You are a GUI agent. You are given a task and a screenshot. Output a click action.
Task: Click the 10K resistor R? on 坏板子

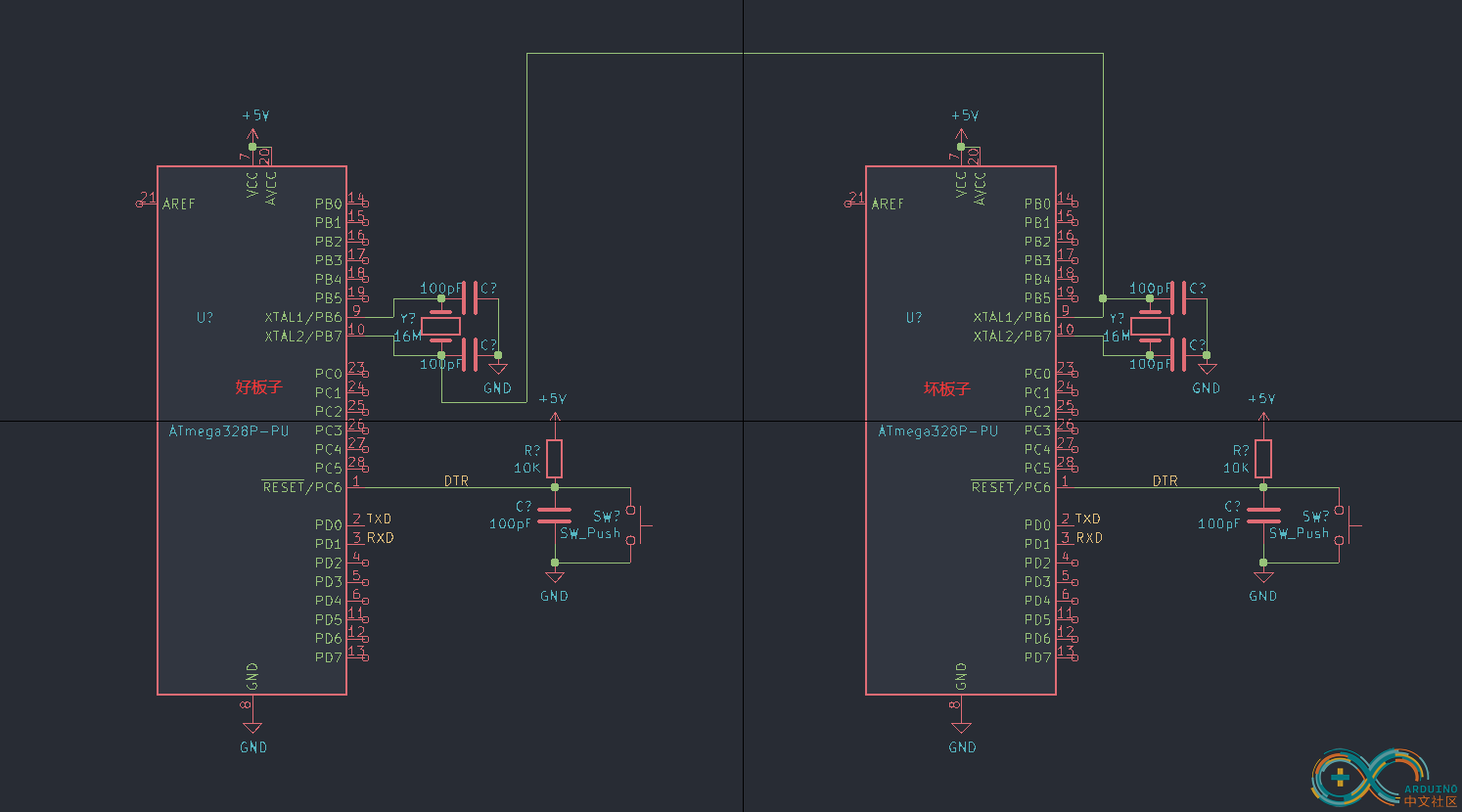point(1263,459)
